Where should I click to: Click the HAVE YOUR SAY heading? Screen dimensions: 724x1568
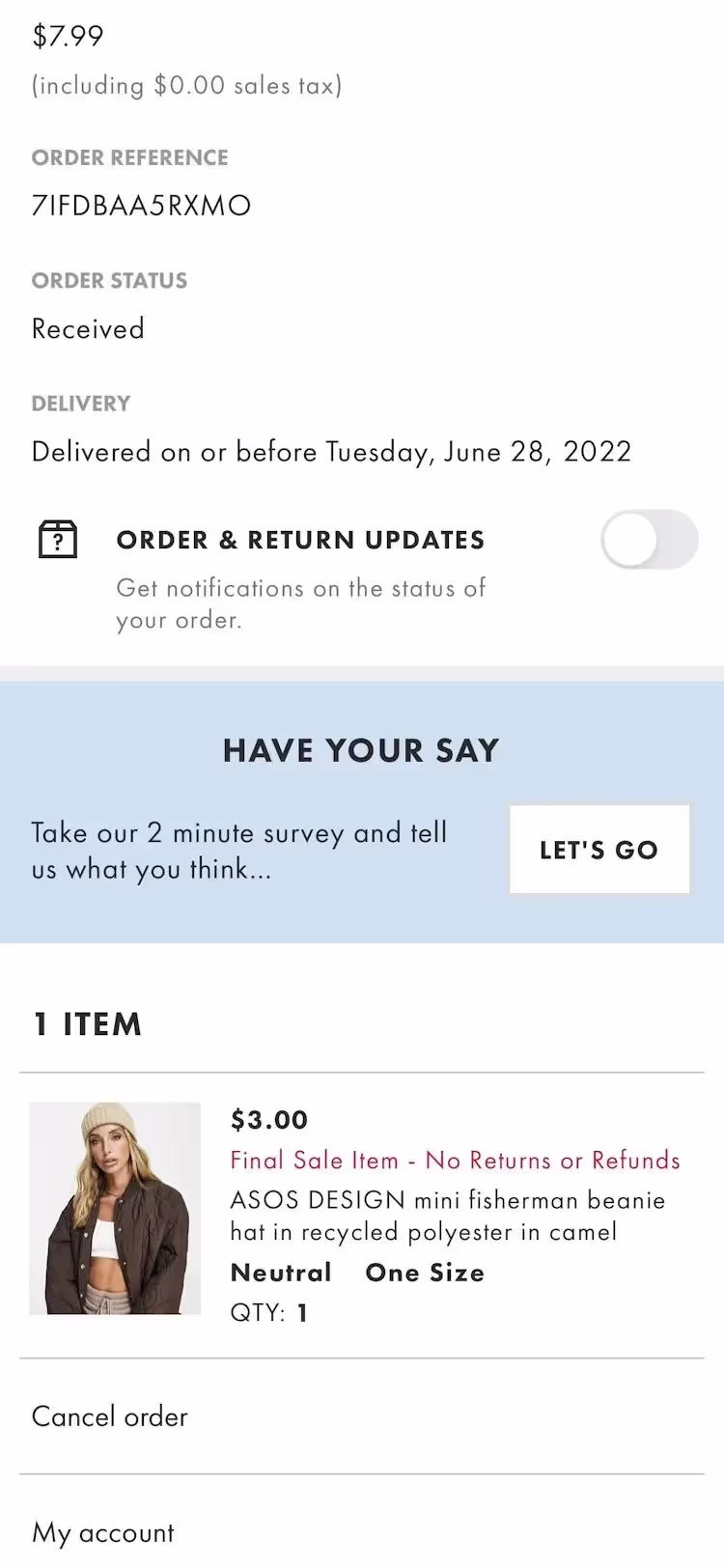tap(361, 750)
